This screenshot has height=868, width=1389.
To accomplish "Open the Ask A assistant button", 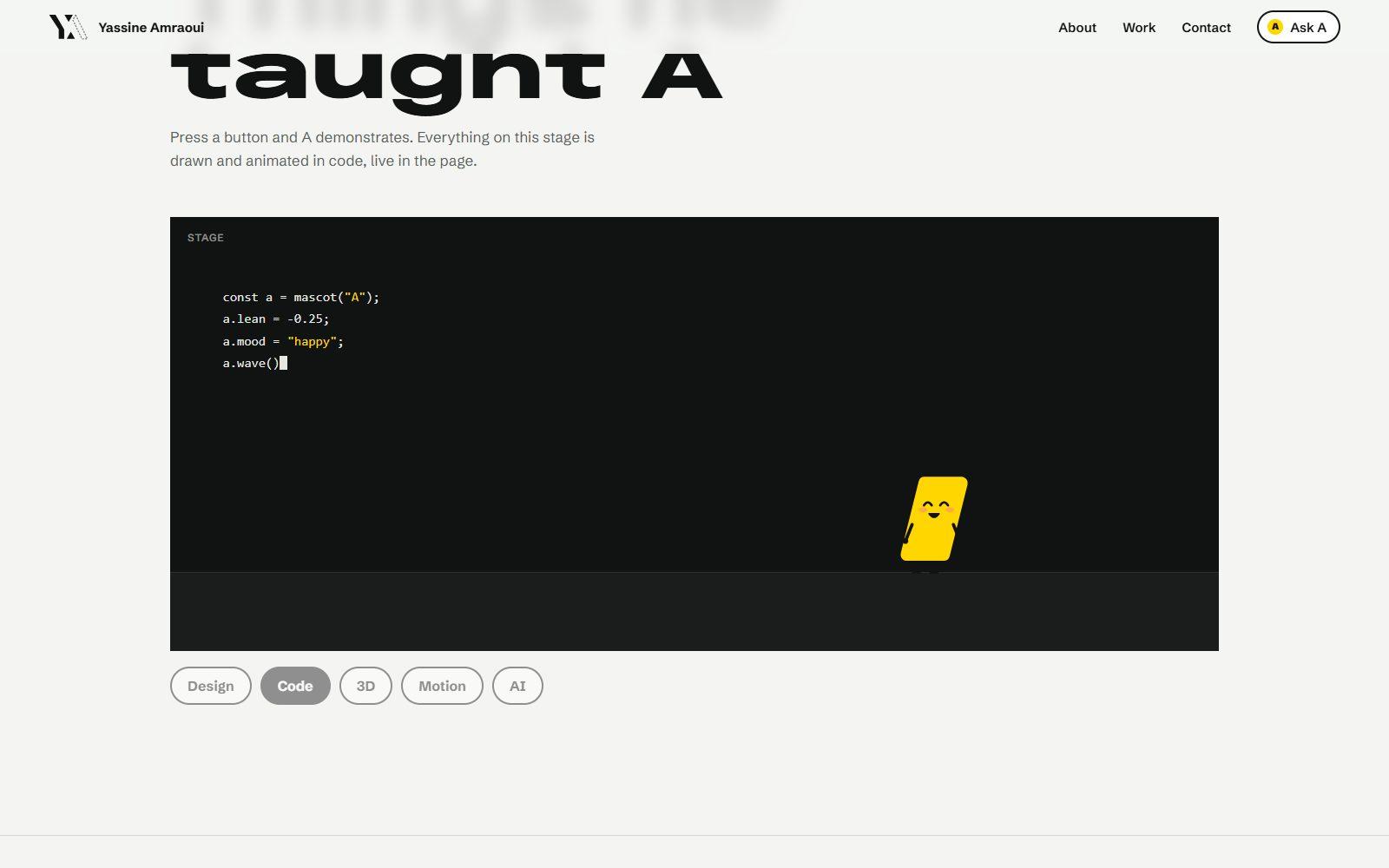I will click(1298, 27).
